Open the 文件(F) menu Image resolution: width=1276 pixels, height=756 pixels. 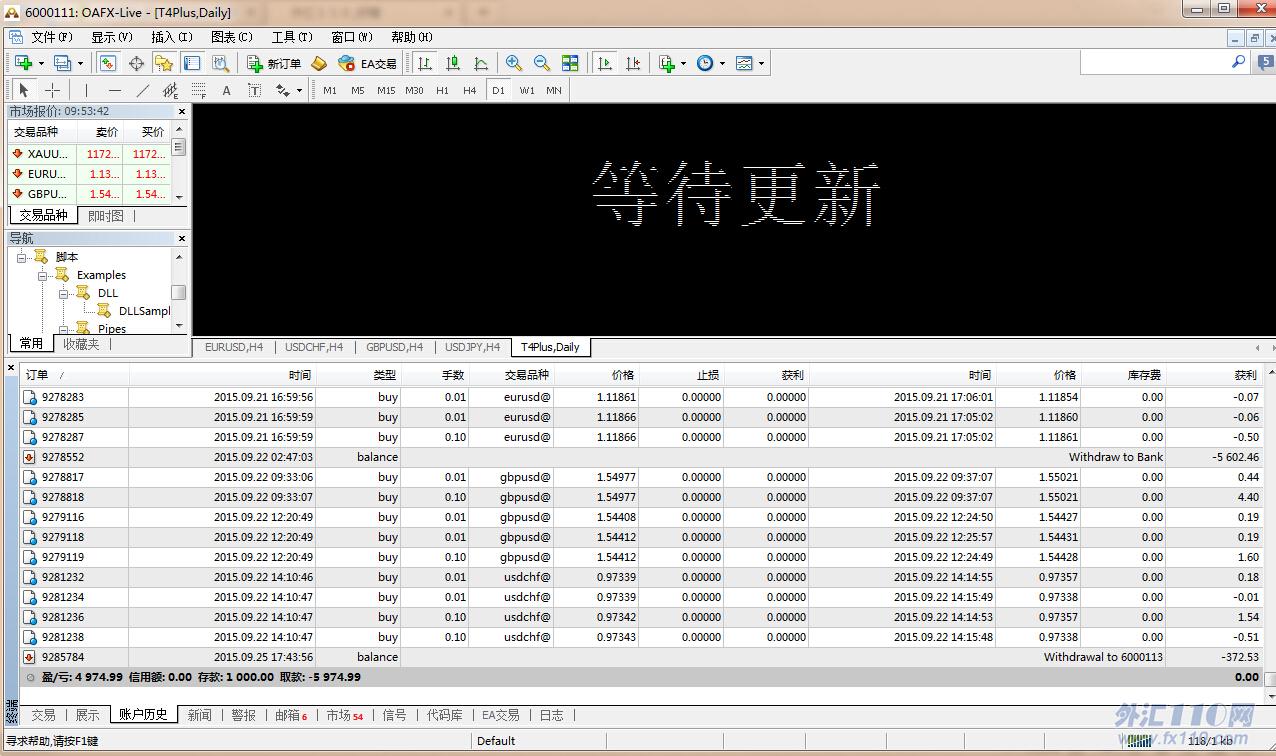click(x=52, y=37)
